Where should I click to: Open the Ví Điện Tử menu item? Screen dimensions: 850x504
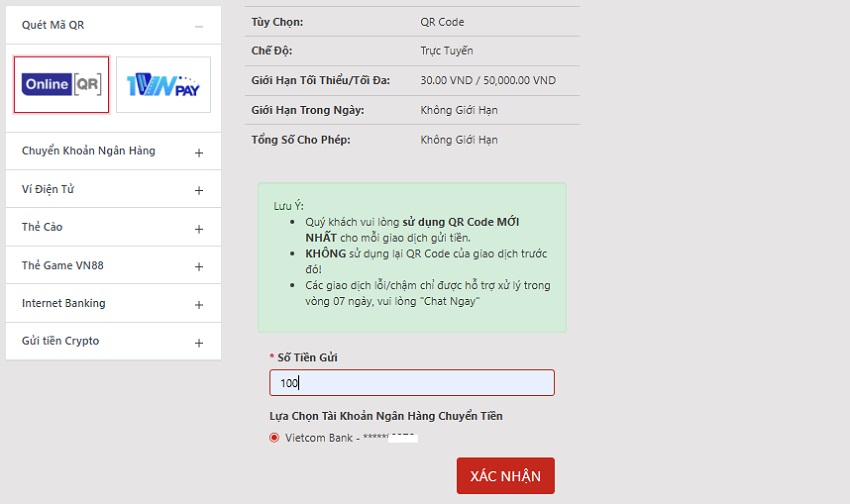[48, 189]
